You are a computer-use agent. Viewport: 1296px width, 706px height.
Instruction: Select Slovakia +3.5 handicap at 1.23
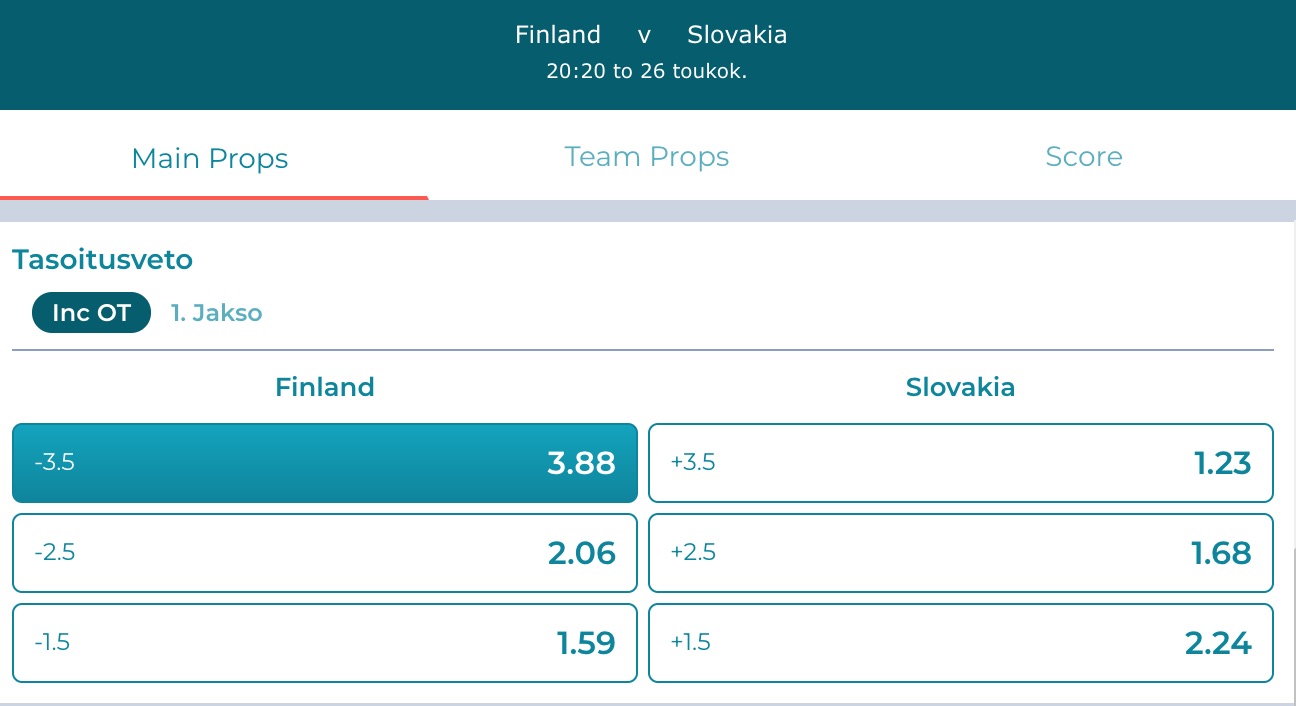pyautogui.click(x=960, y=463)
